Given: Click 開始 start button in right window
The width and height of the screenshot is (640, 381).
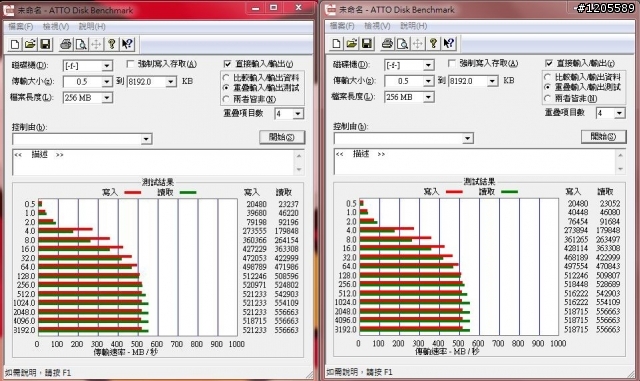Looking at the screenshot, I should pos(604,136).
